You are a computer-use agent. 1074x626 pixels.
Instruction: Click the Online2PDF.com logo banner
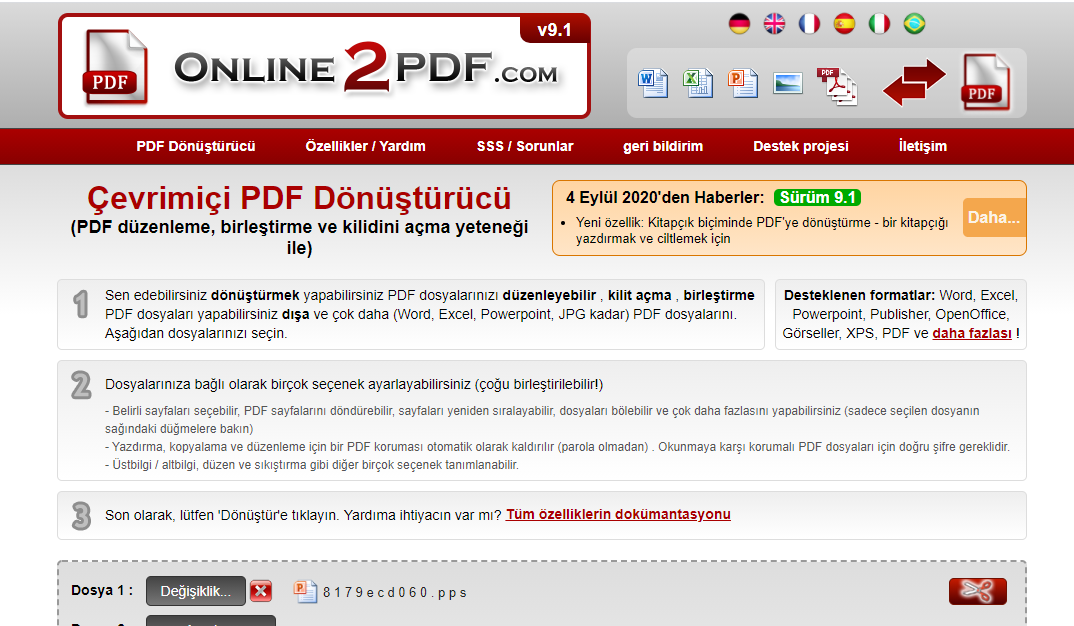(x=324, y=66)
